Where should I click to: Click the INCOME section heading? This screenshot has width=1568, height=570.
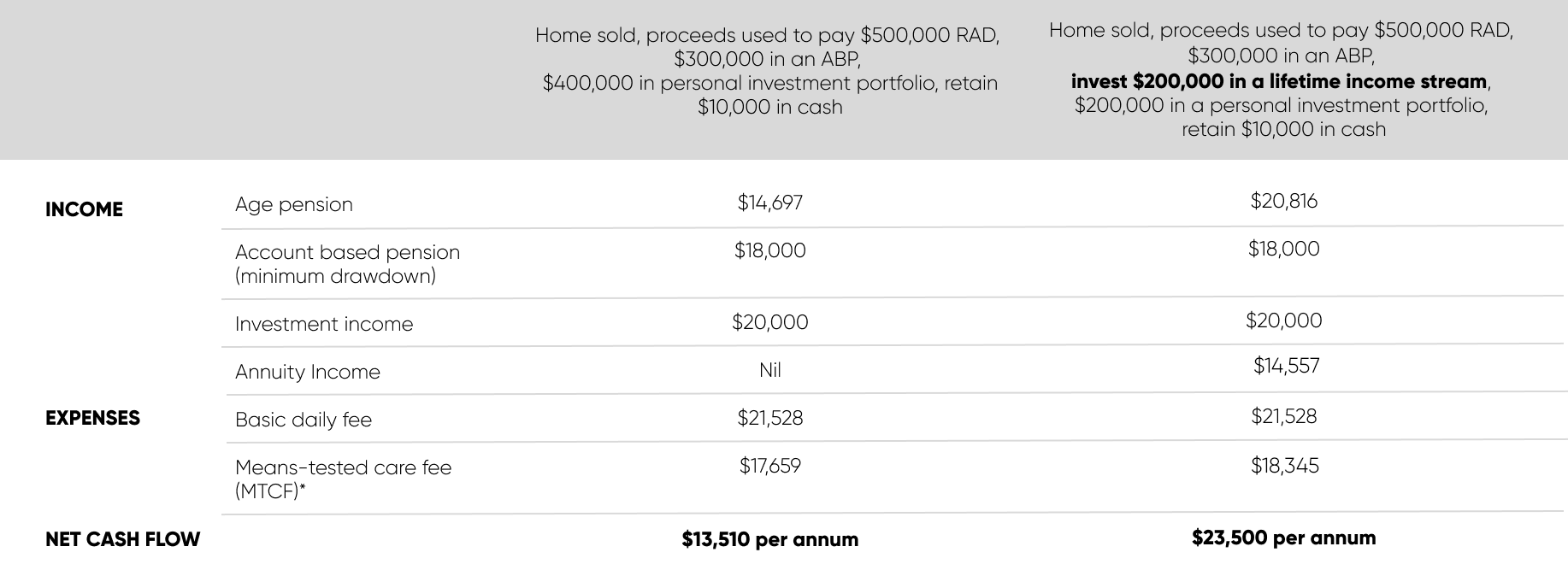tap(84, 209)
